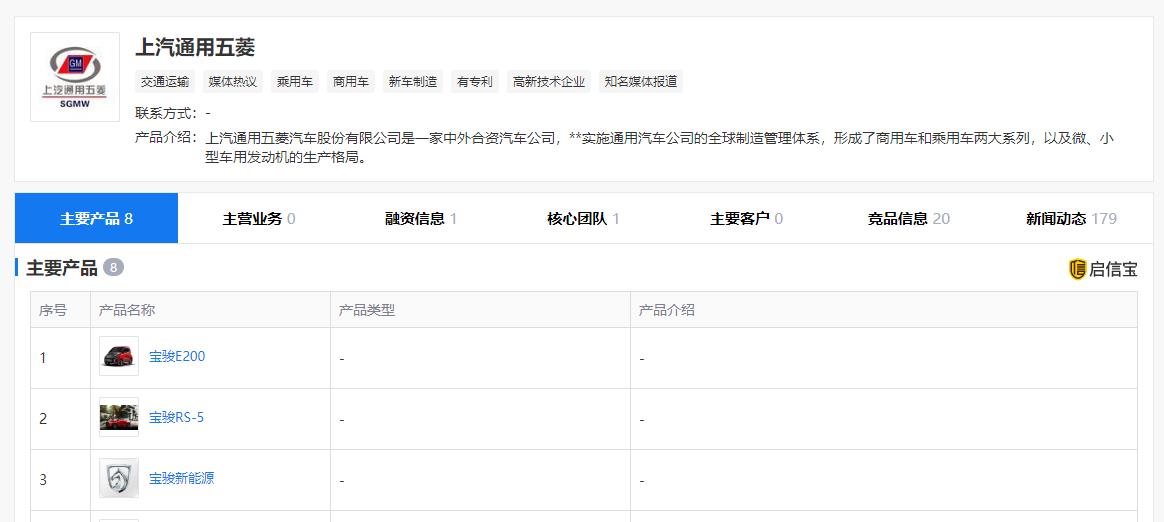
Task: Select the 乘用车 tag
Action: (295, 82)
